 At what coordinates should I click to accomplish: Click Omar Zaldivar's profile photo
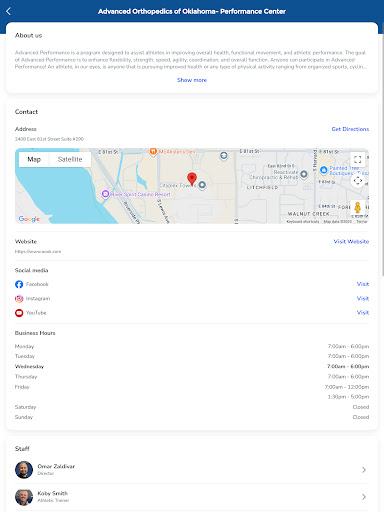pyautogui.click(x=24, y=470)
